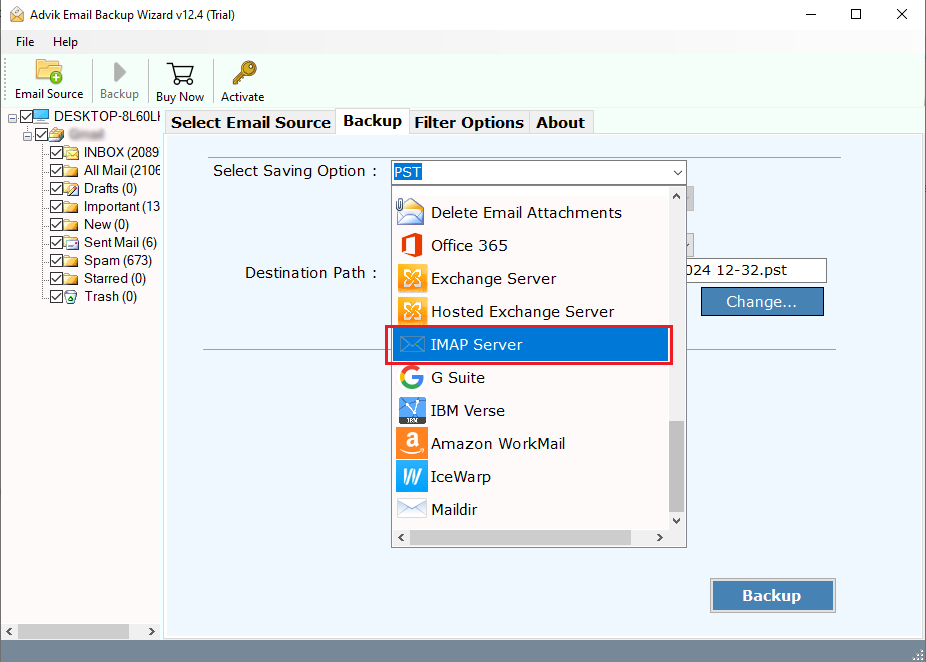926x662 pixels.
Task: Click dropdown list scroll left arrow
Action: (x=402, y=537)
